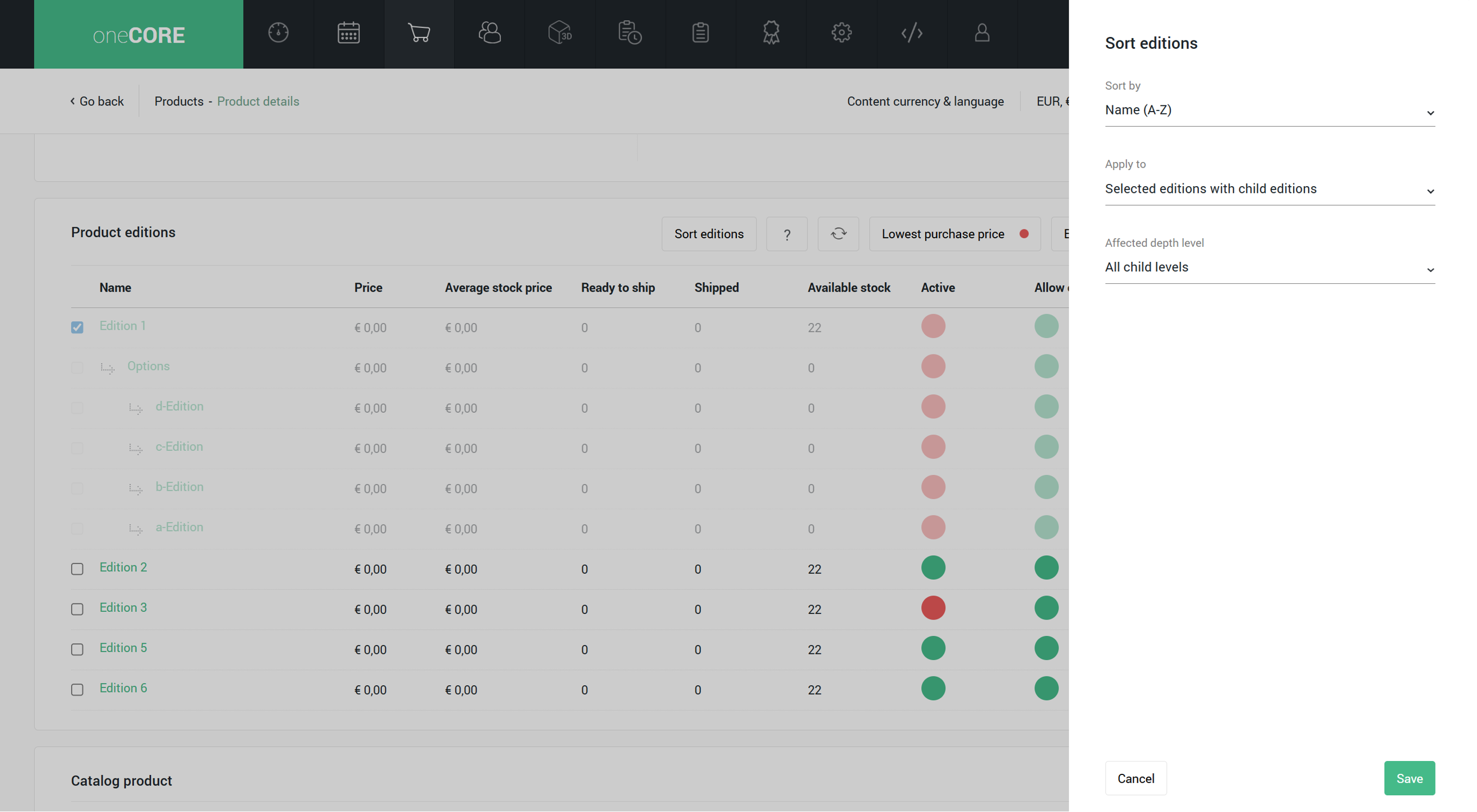Screen dimensions: 1477x812
Task: Open the dashboard gauge icon
Action: [x=278, y=33]
